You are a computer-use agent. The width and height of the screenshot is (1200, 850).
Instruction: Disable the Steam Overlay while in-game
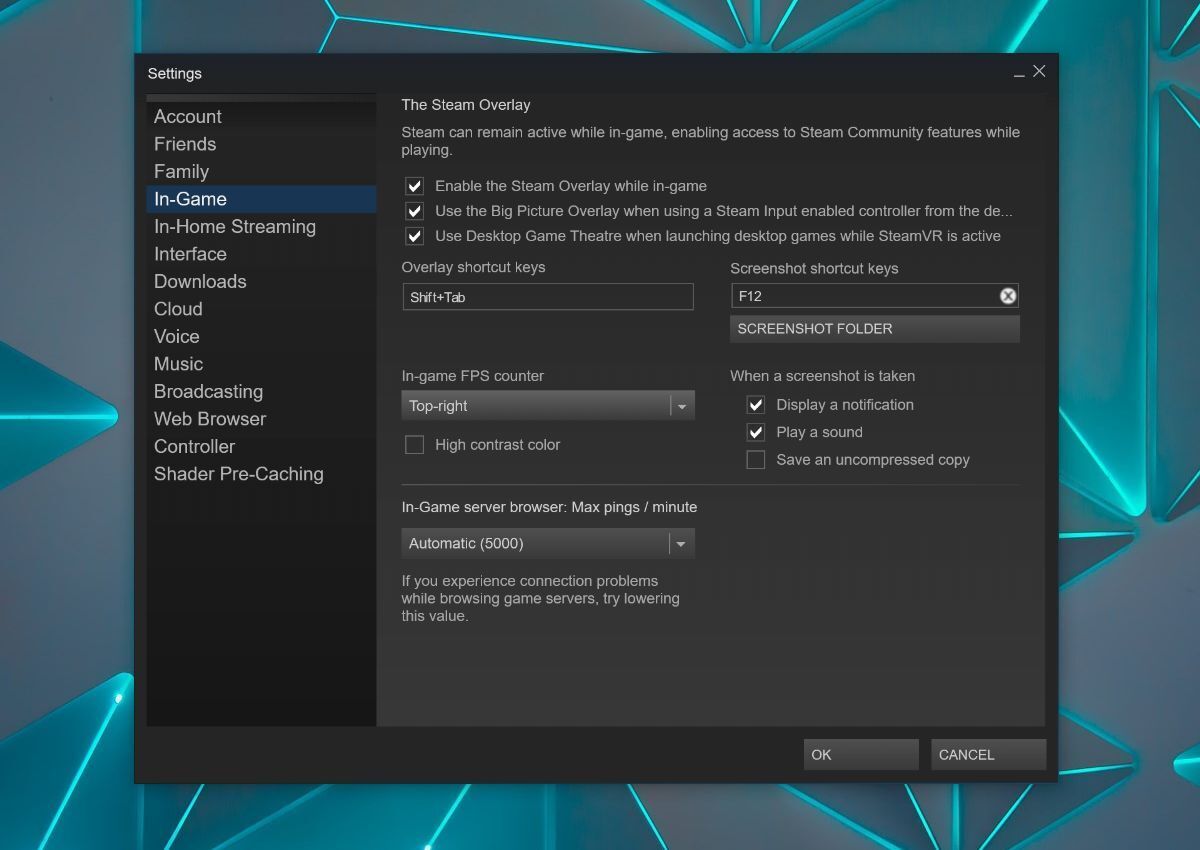click(414, 186)
